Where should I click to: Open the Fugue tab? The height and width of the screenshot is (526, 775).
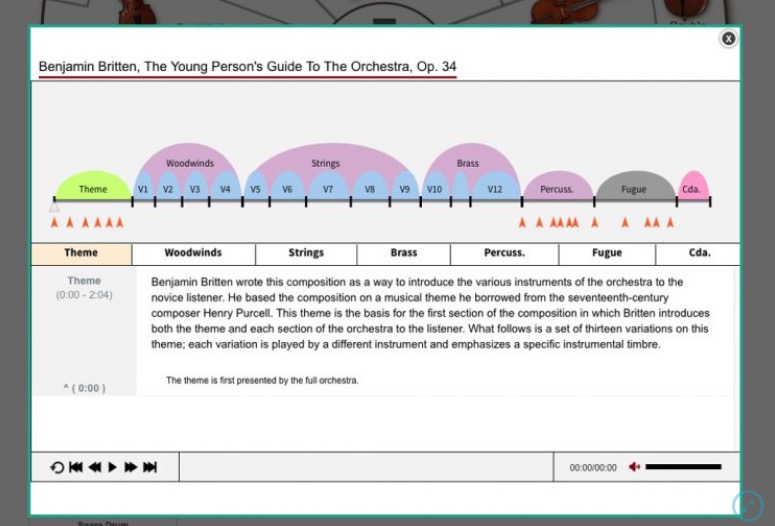coord(606,253)
